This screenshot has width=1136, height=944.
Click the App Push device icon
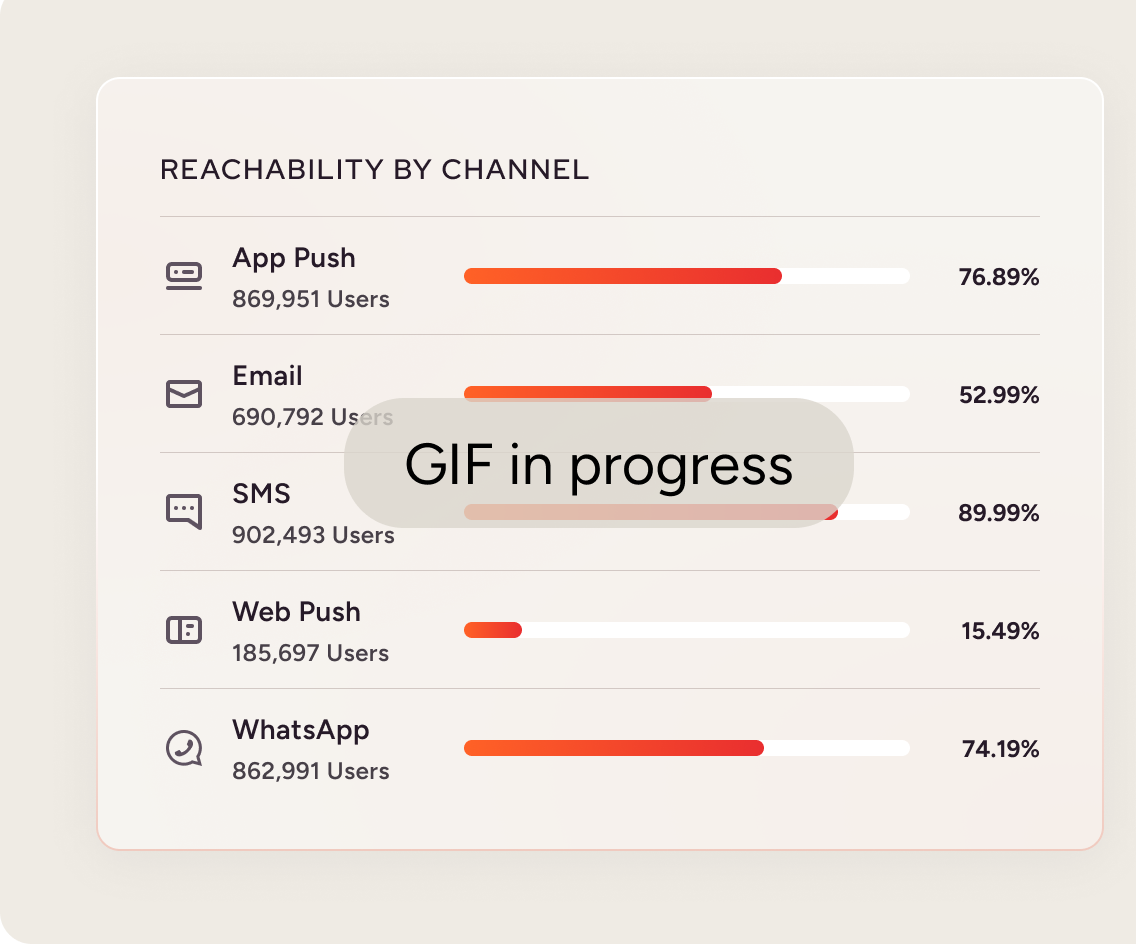tap(184, 276)
